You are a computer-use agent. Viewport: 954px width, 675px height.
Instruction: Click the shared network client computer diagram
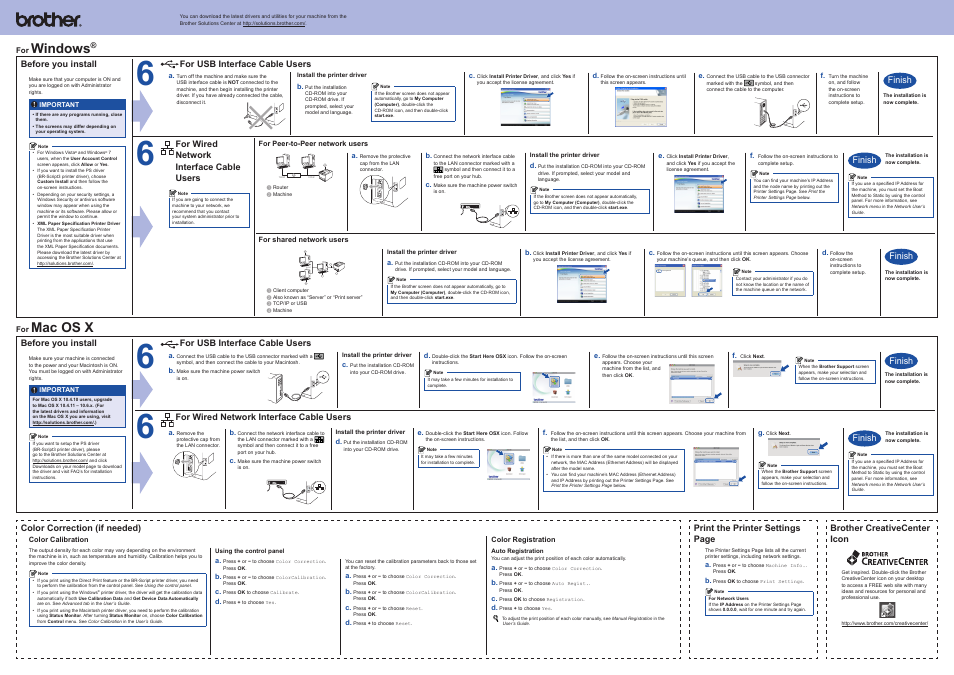[x=321, y=268]
